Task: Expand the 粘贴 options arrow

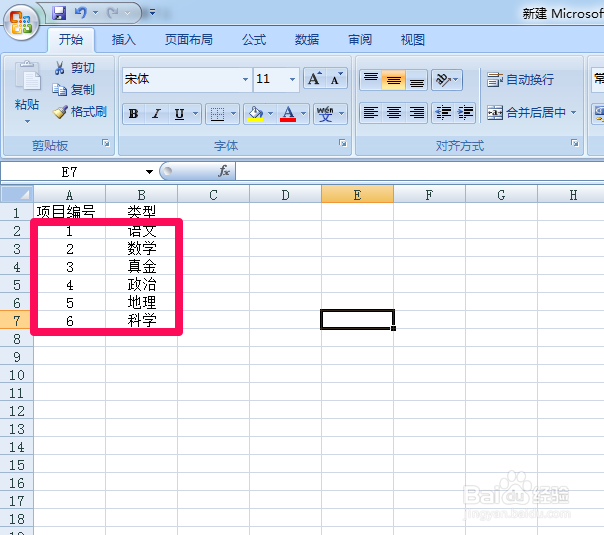Action: point(27,121)
